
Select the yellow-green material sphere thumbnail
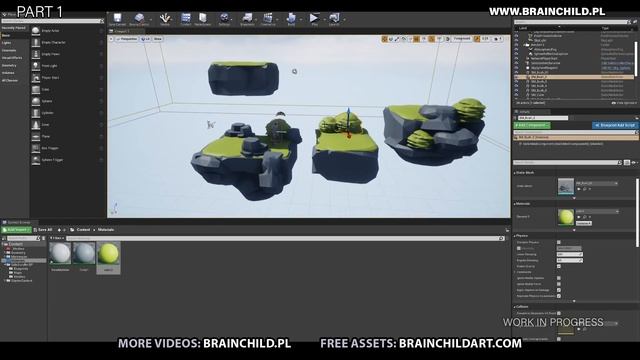click(109, 253)
